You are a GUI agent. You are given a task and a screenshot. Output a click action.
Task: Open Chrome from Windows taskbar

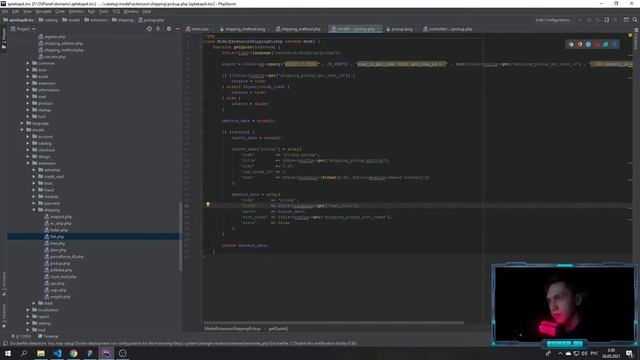73,353
